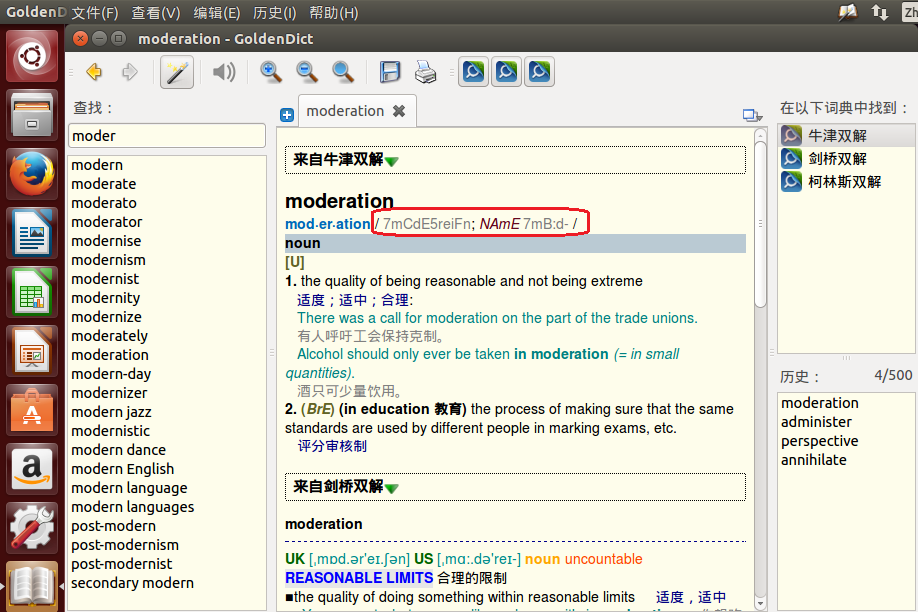Go forward with the grey right arrow

click(x=129, y=72)
